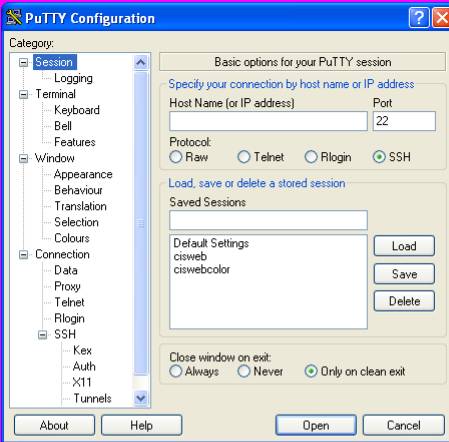Select the ciswebcolor saved session
449x442 pixels.
202,269
